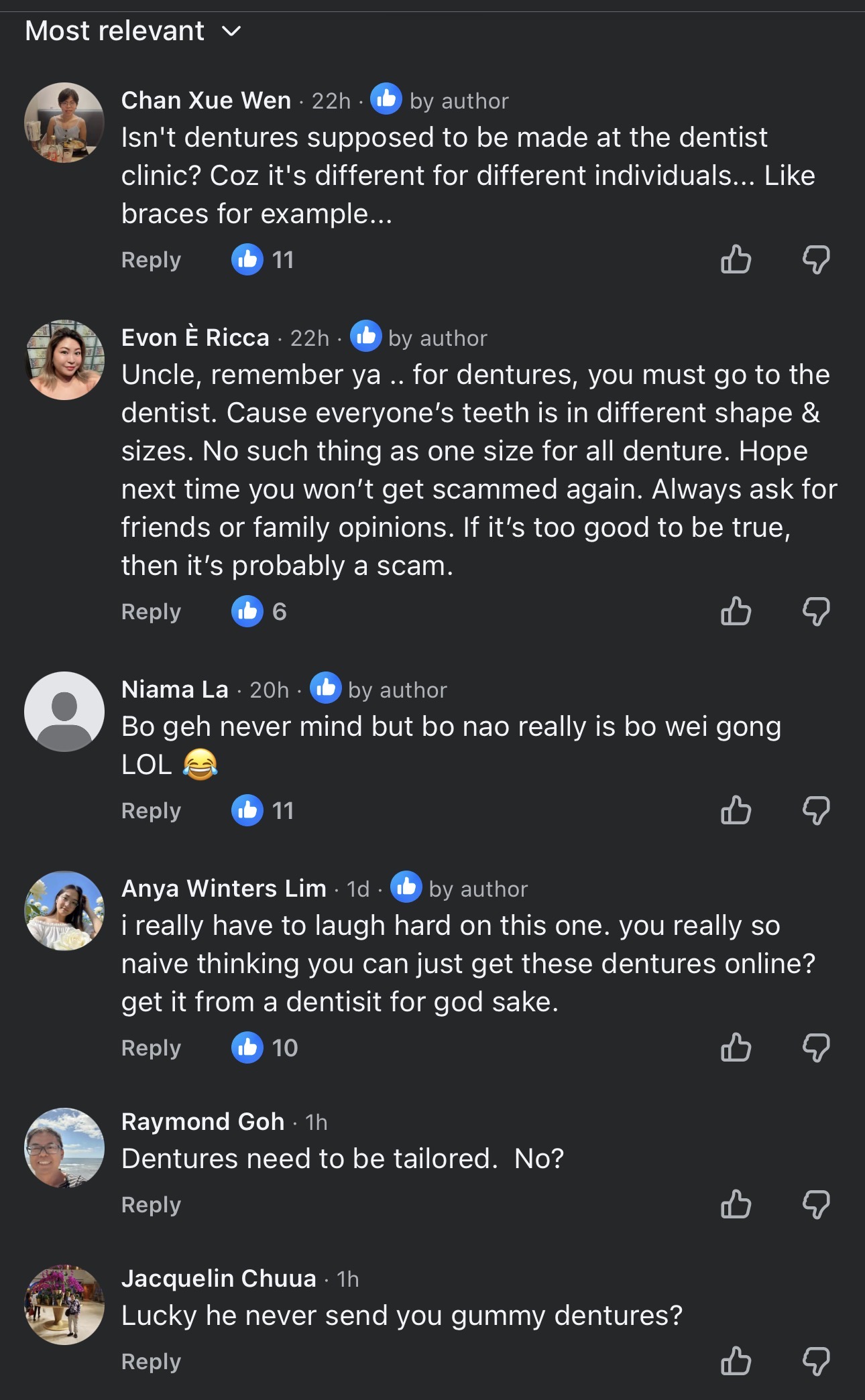The image size is (865, 1400).
Task: Like Chan Xue Wen's comment
Action: pos(736,259)
